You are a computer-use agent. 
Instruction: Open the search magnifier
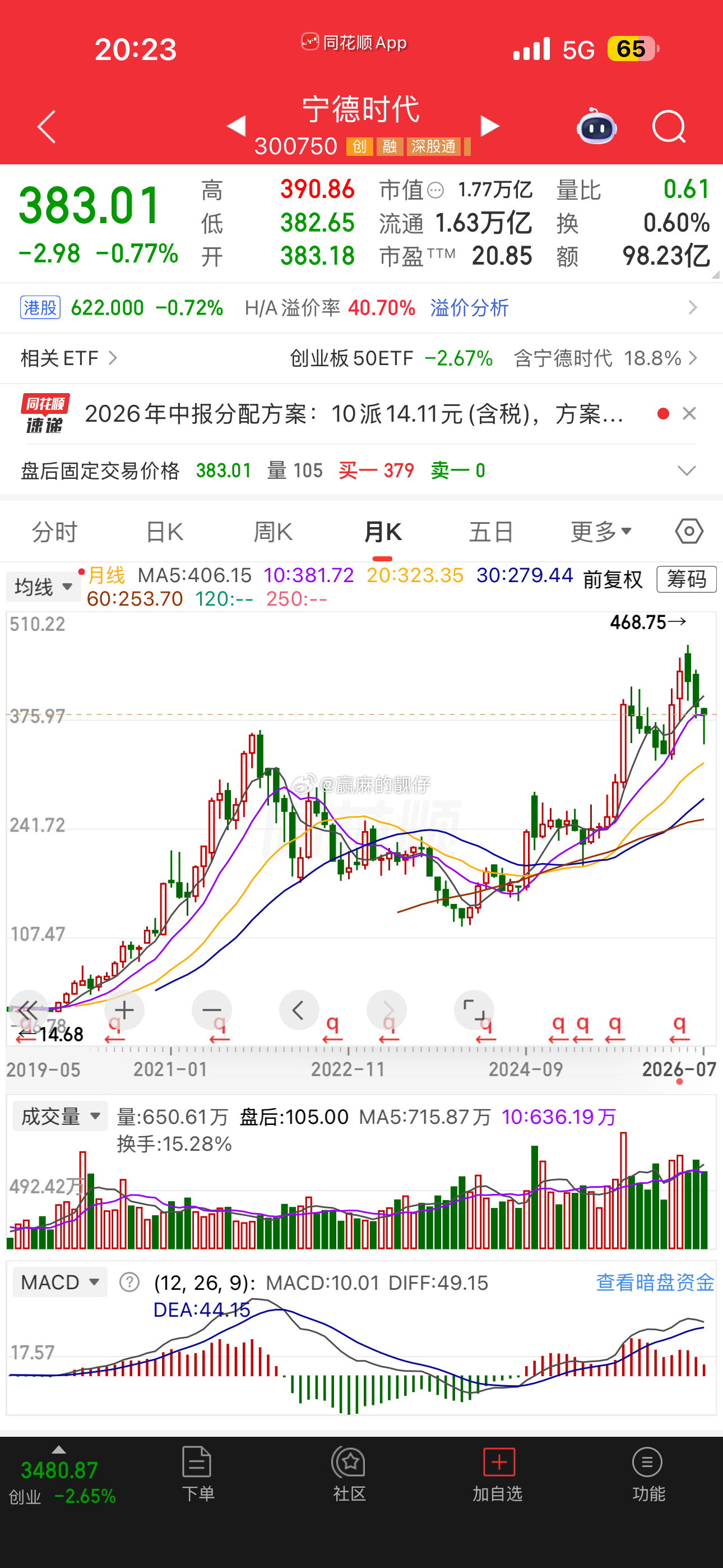[669, 127]
